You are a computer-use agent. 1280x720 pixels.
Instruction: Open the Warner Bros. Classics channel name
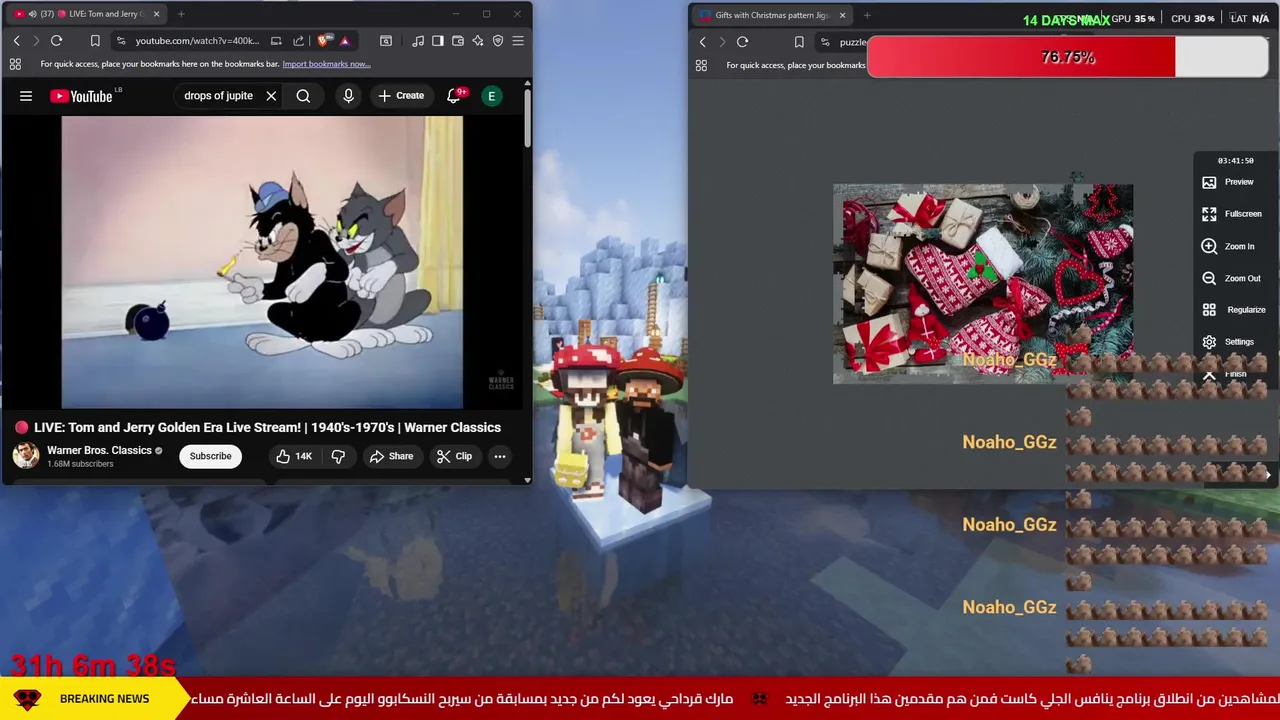coord(99,450)
